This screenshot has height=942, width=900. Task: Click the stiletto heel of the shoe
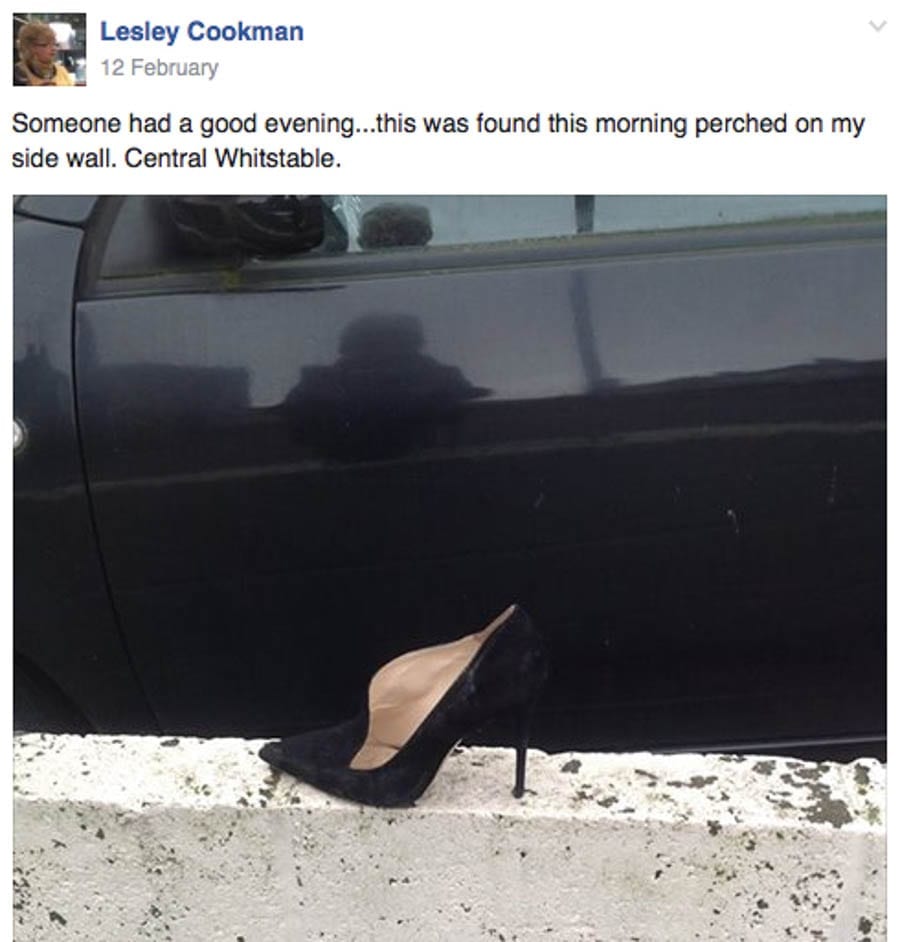coord(521,754)
